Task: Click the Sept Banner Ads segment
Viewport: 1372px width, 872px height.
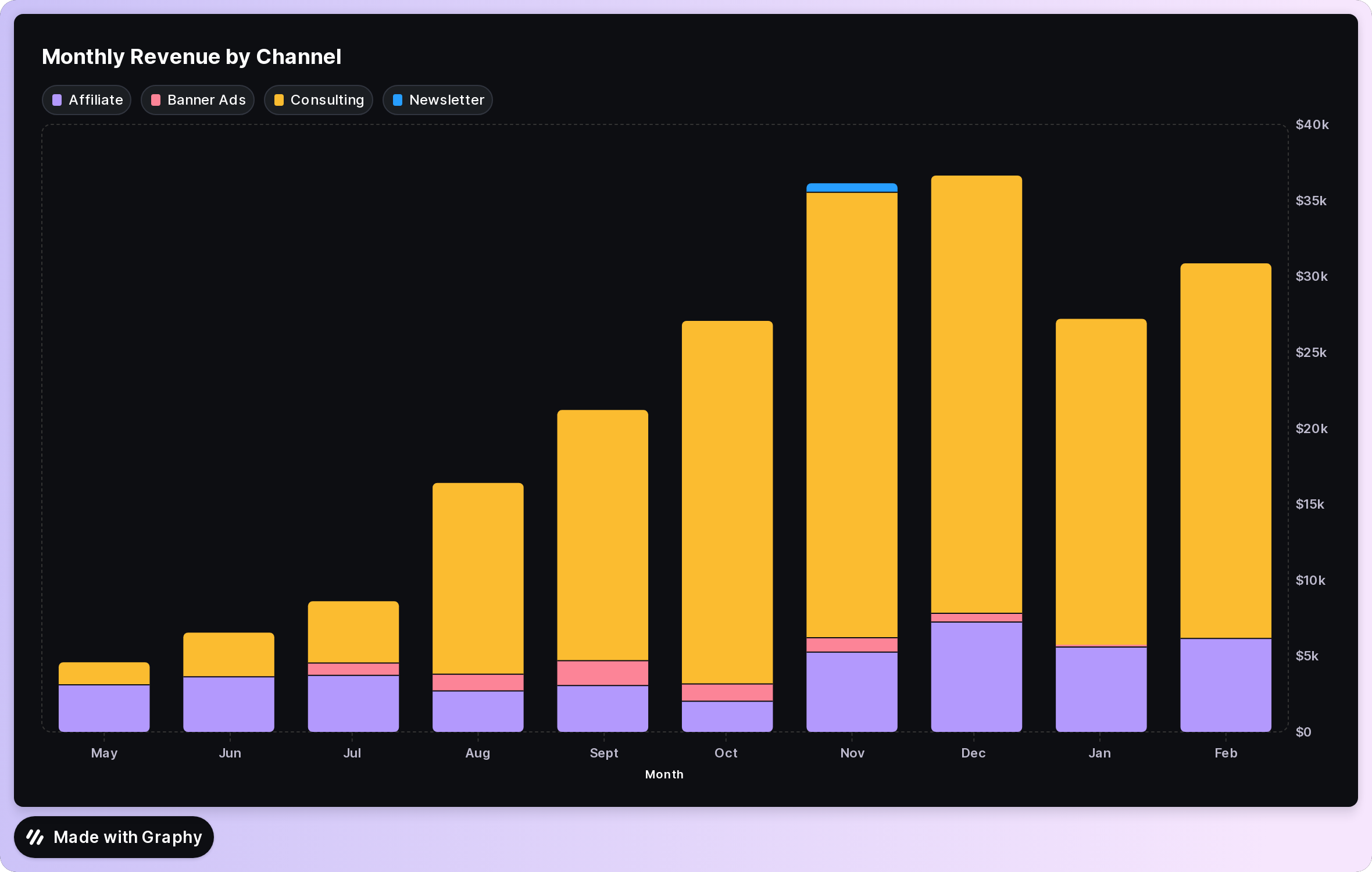Action: tap(602, 673)
